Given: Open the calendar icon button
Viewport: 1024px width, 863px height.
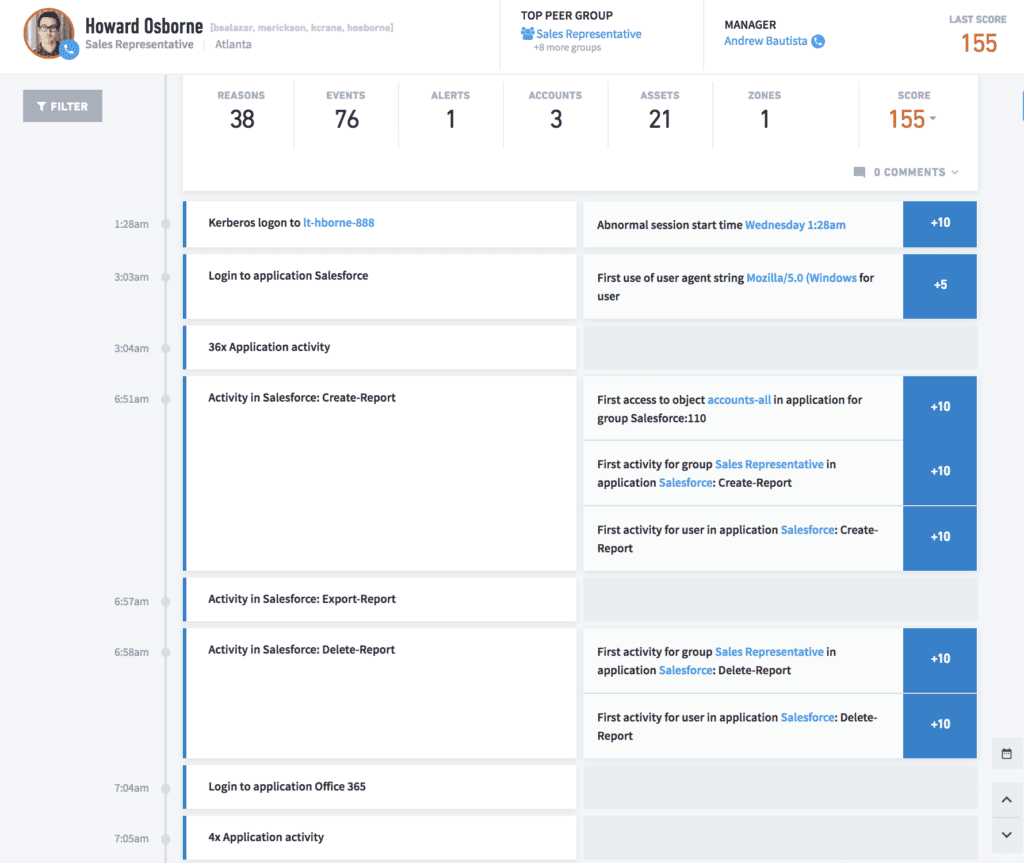Looking at the screenshot, I should pos(1006,753).
